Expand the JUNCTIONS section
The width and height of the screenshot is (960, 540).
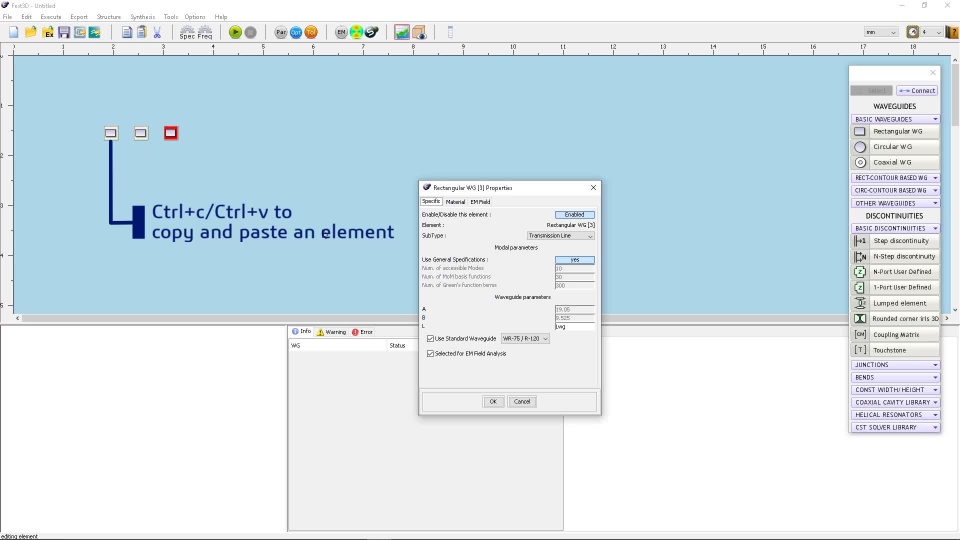click(895, 365)
